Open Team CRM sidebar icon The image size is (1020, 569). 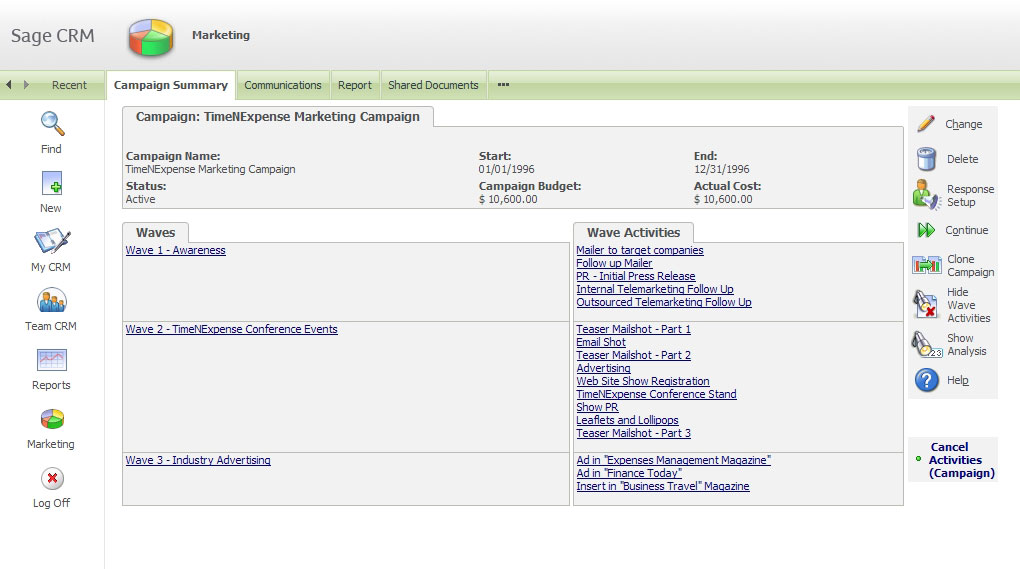[x=52, y=301]
